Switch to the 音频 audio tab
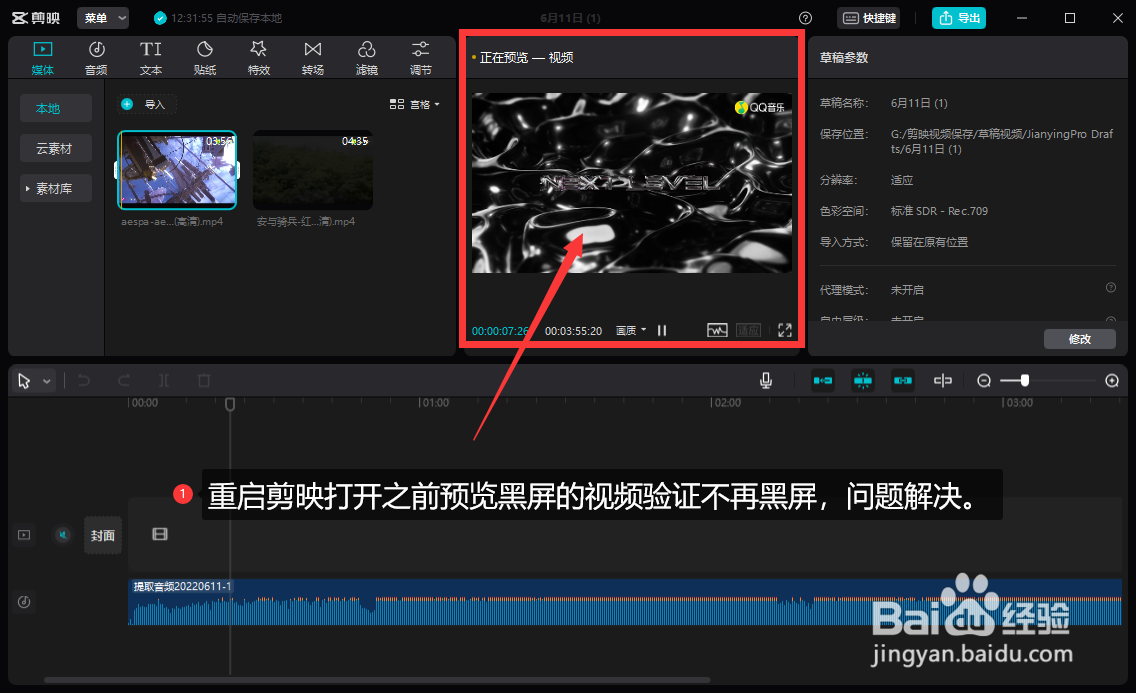Image resolution: width=1136 pixels, height=693 pixels. pos(96,58)
